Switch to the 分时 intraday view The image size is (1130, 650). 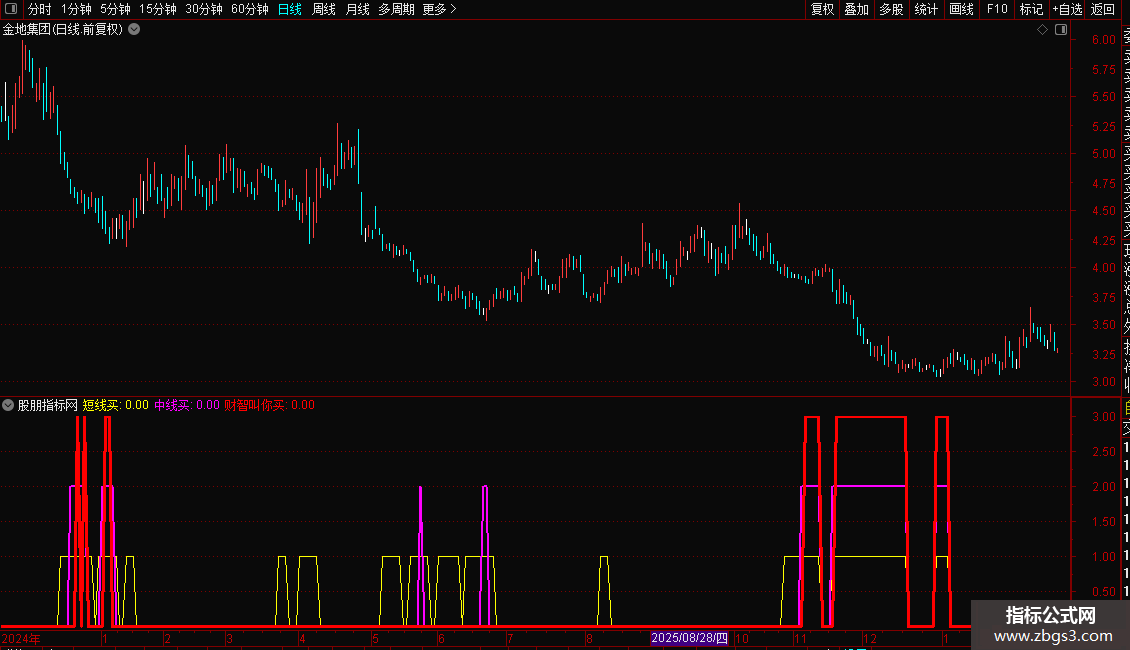click(x=40, y=9)
